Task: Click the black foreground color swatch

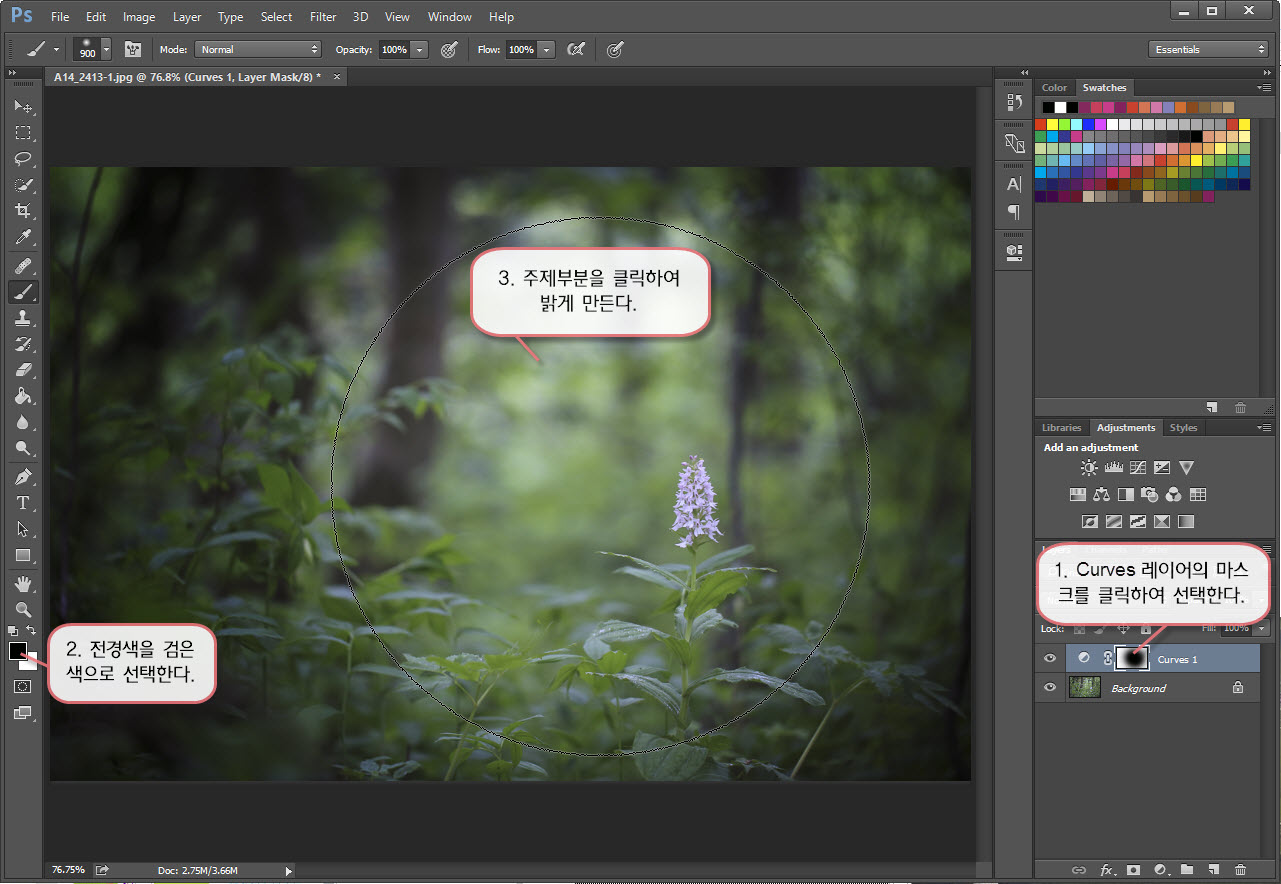Action: pos(18,651)
